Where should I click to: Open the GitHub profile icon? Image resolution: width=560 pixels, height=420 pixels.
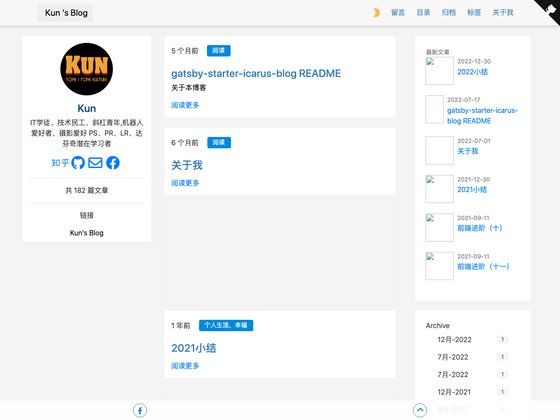[78, 163]
